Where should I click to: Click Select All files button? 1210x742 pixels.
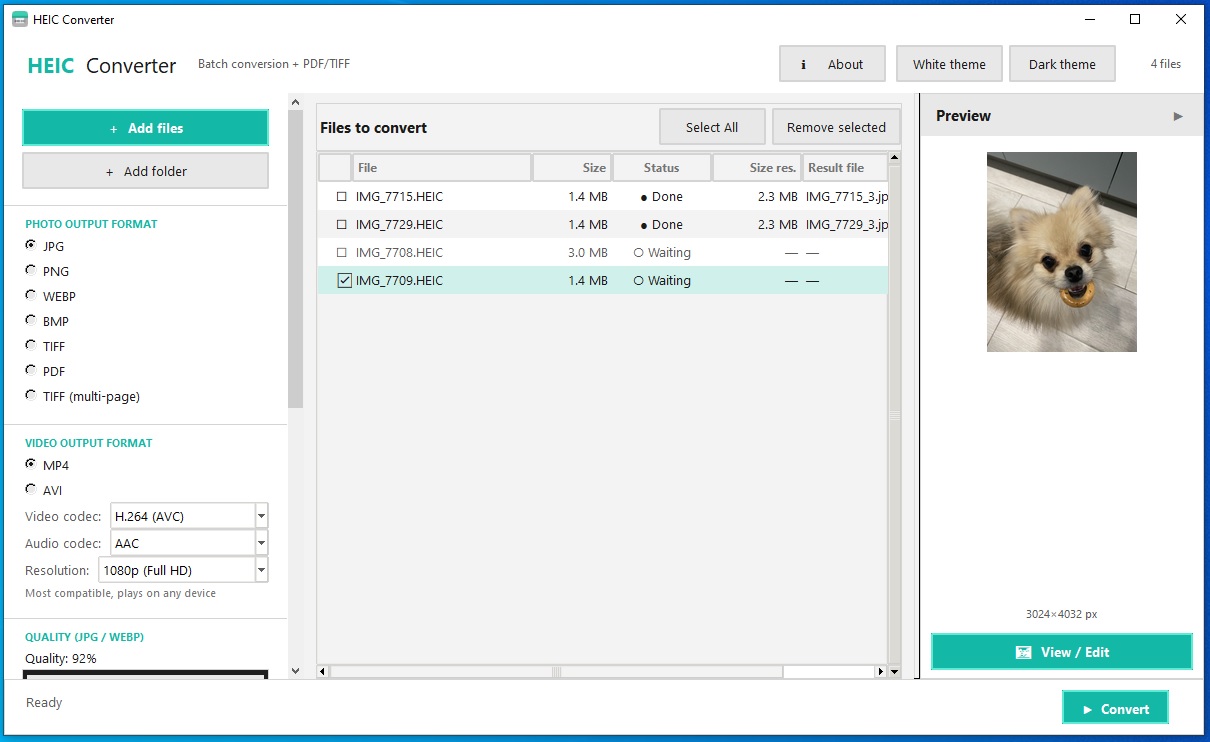[x=712, y=127]
